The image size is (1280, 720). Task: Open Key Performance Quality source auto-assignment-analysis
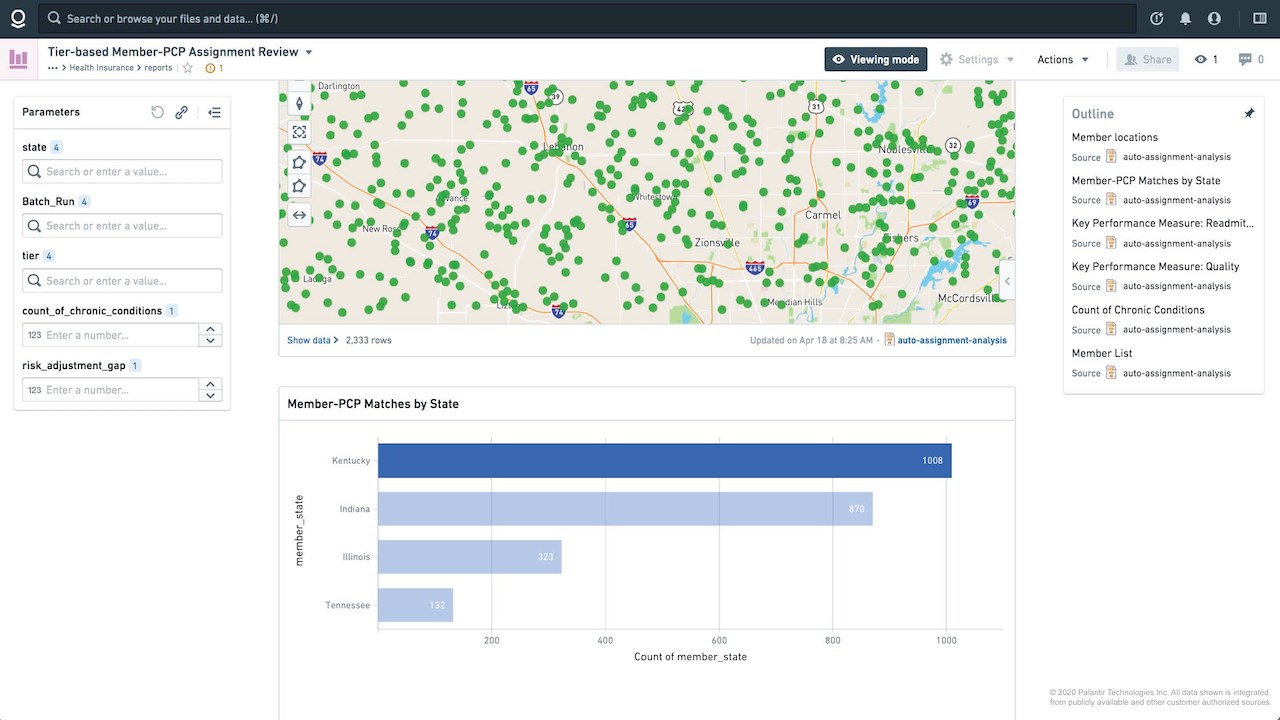(1177, 286)
